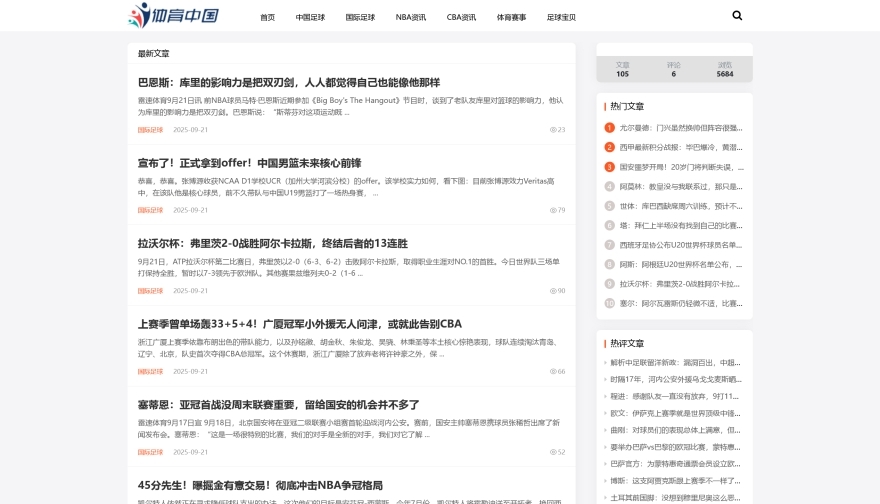Click the eye icon beside 90 views
The height and width of the screenshot is (504, 880).
click(x=553, y=291)
